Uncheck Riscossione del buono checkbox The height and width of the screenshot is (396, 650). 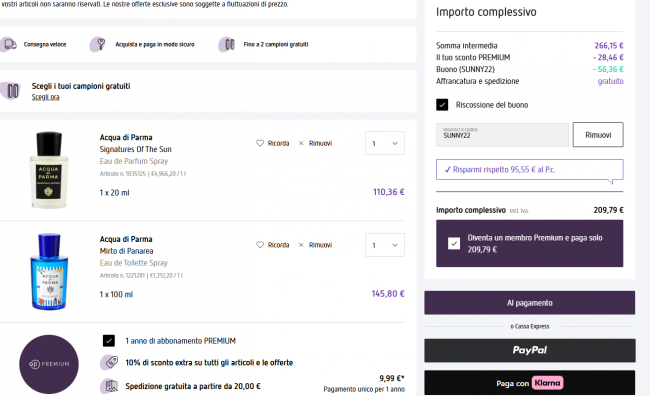[x=442, y=104]
